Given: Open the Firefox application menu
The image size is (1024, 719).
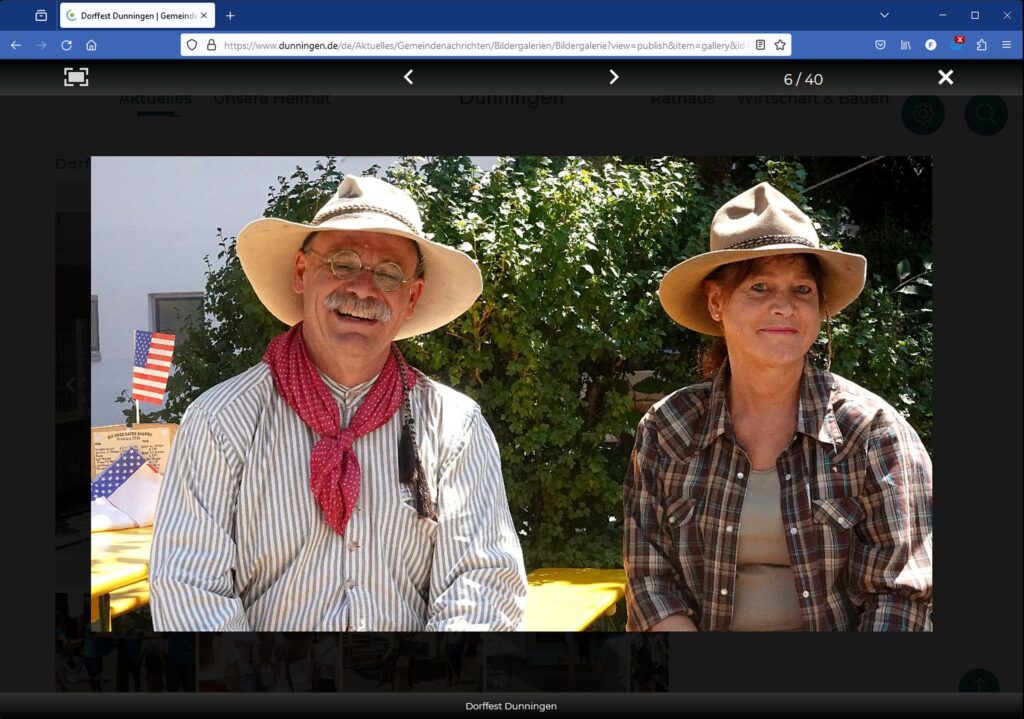Looking at the screenshot, I should click(x=1006, y=45).
